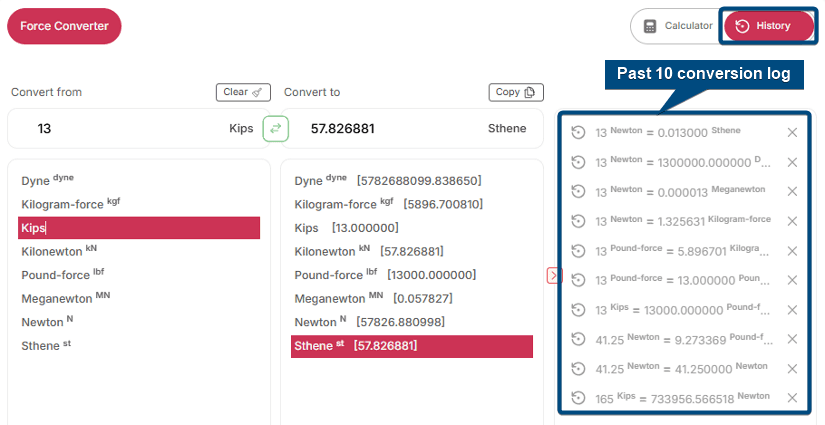Click the convert from value input field

[120, 128]
